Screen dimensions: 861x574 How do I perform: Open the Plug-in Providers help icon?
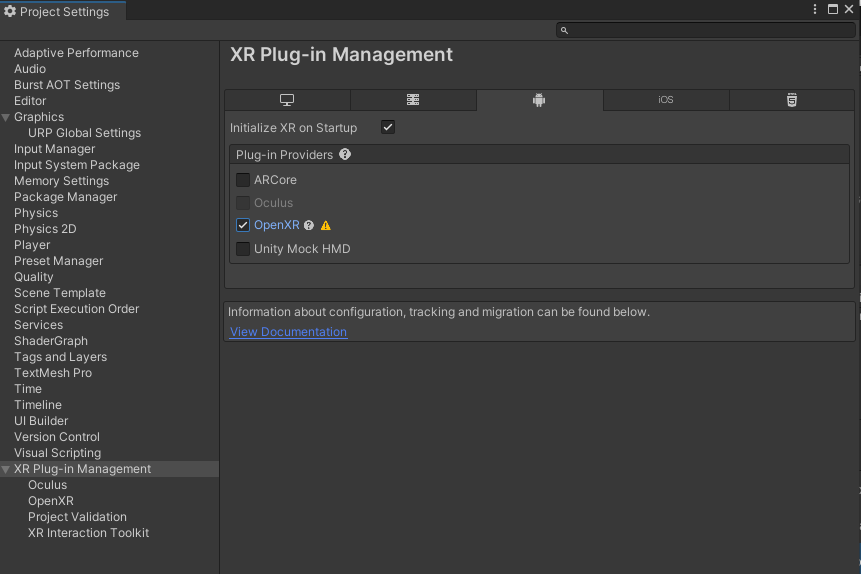point(345,154)
